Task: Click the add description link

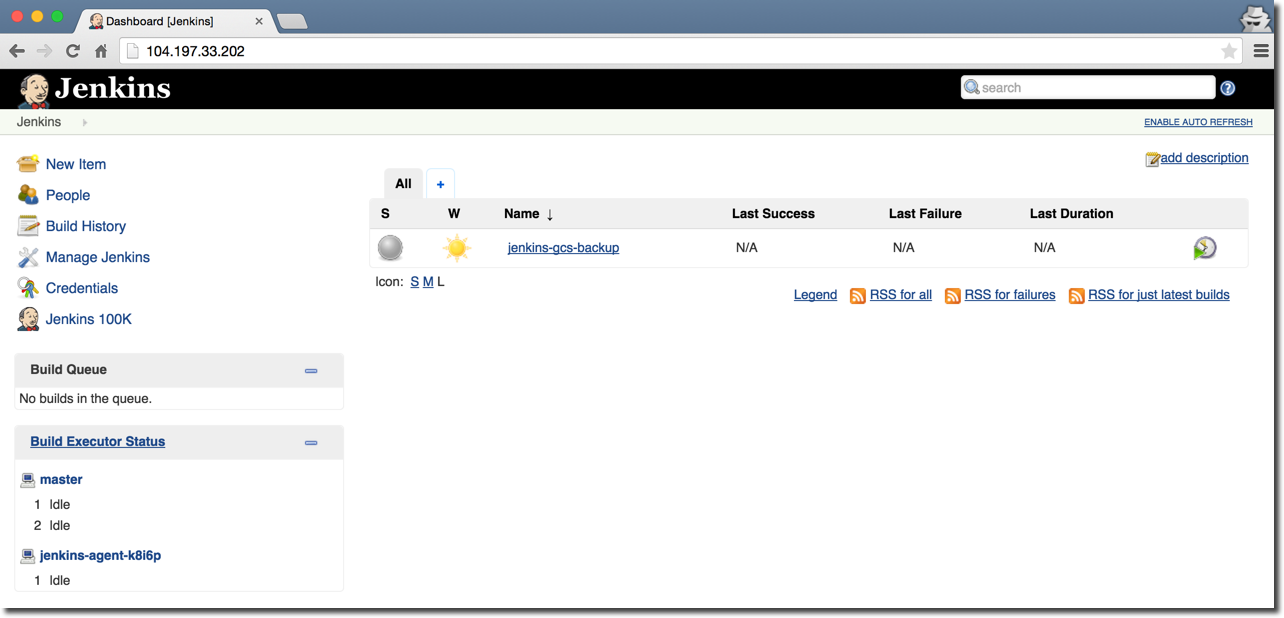Action: 1204,158
